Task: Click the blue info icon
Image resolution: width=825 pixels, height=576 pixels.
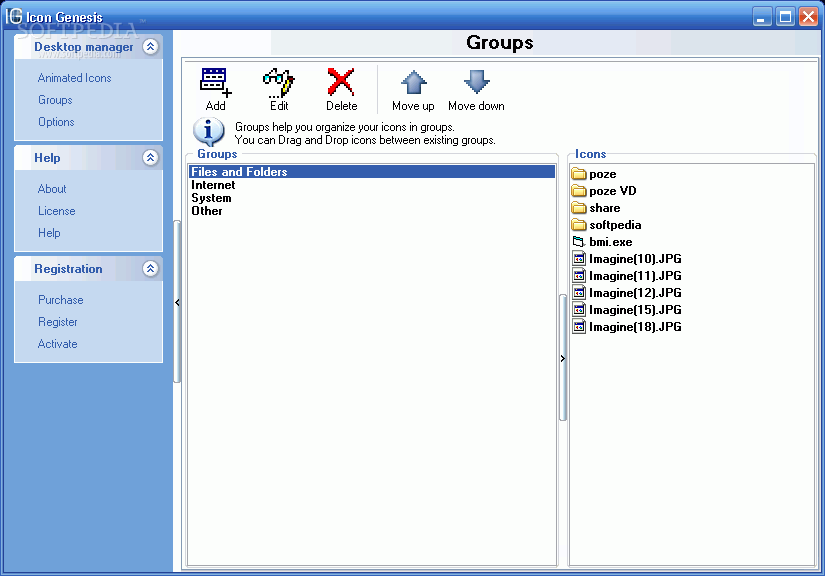Action: 209,132
